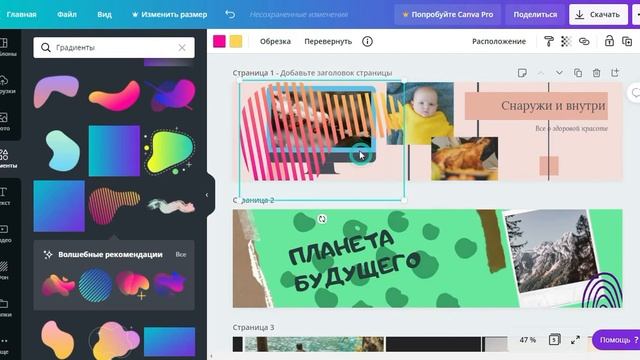Click the baby photo on page 1
The height and width of the screenshot is (360, 640).
tap(420, 113)
